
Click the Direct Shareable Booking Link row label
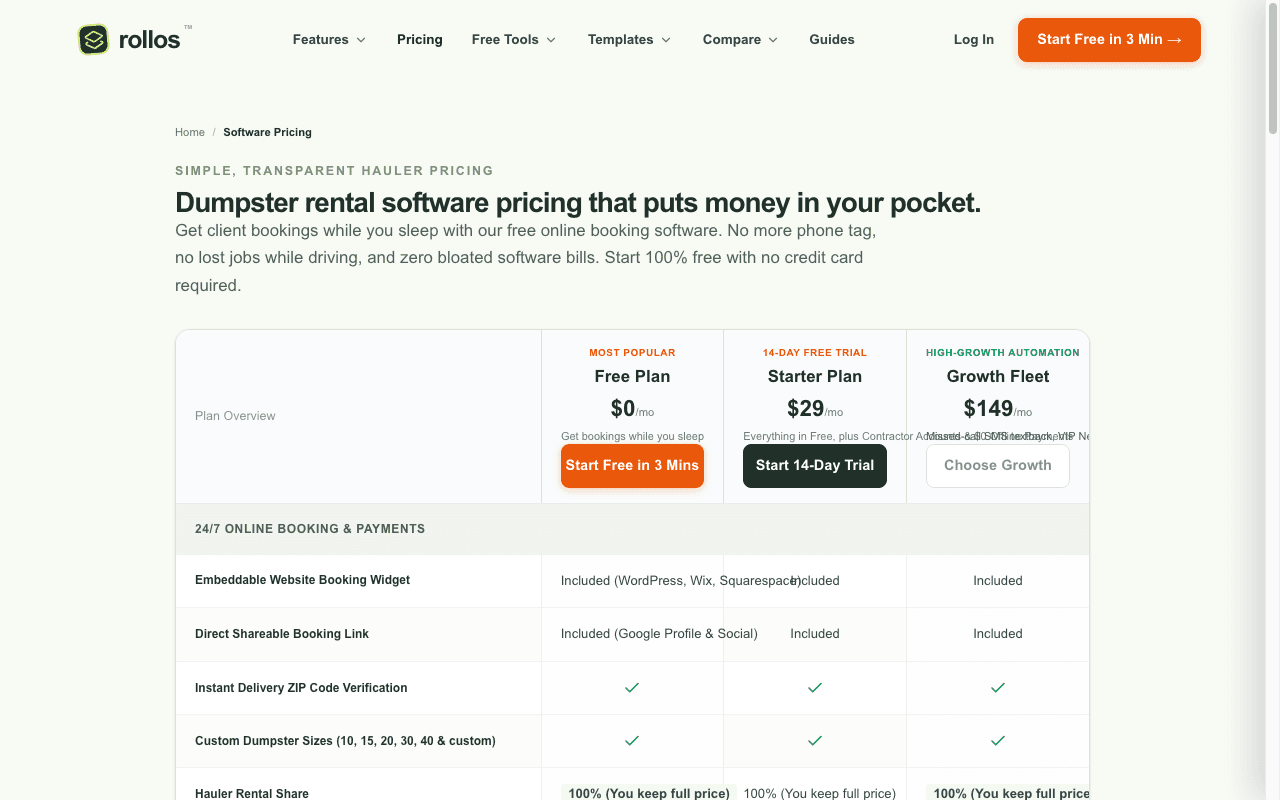pyautogui.click(x=282, y=634)
